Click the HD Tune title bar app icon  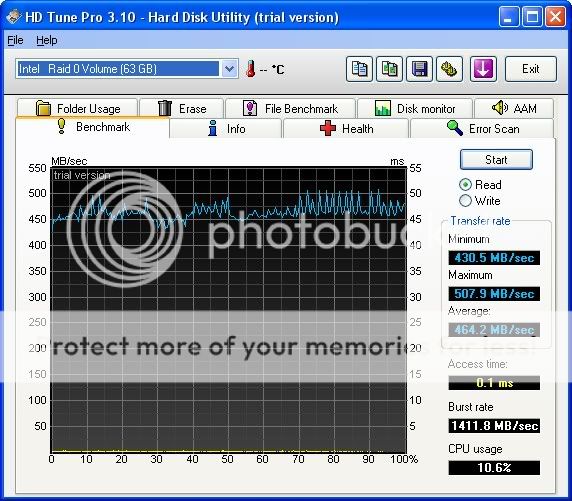click(13, 17)
